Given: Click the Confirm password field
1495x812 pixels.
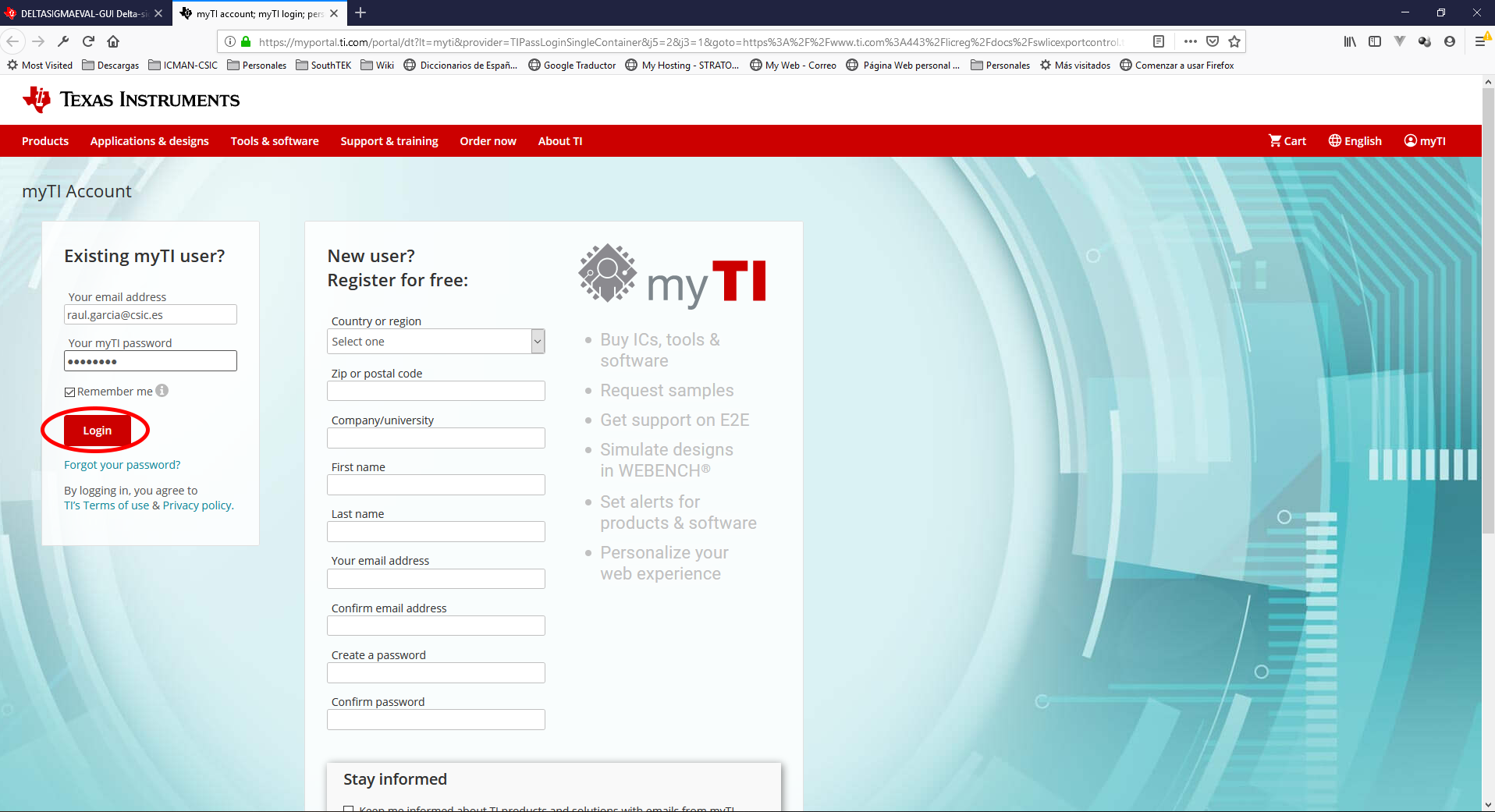Looking at the screenshot, I should [436, 719].
